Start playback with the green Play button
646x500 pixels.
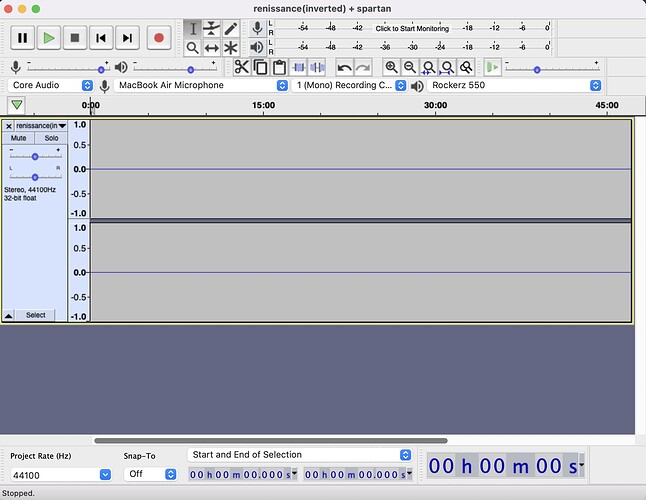(49, 38)
